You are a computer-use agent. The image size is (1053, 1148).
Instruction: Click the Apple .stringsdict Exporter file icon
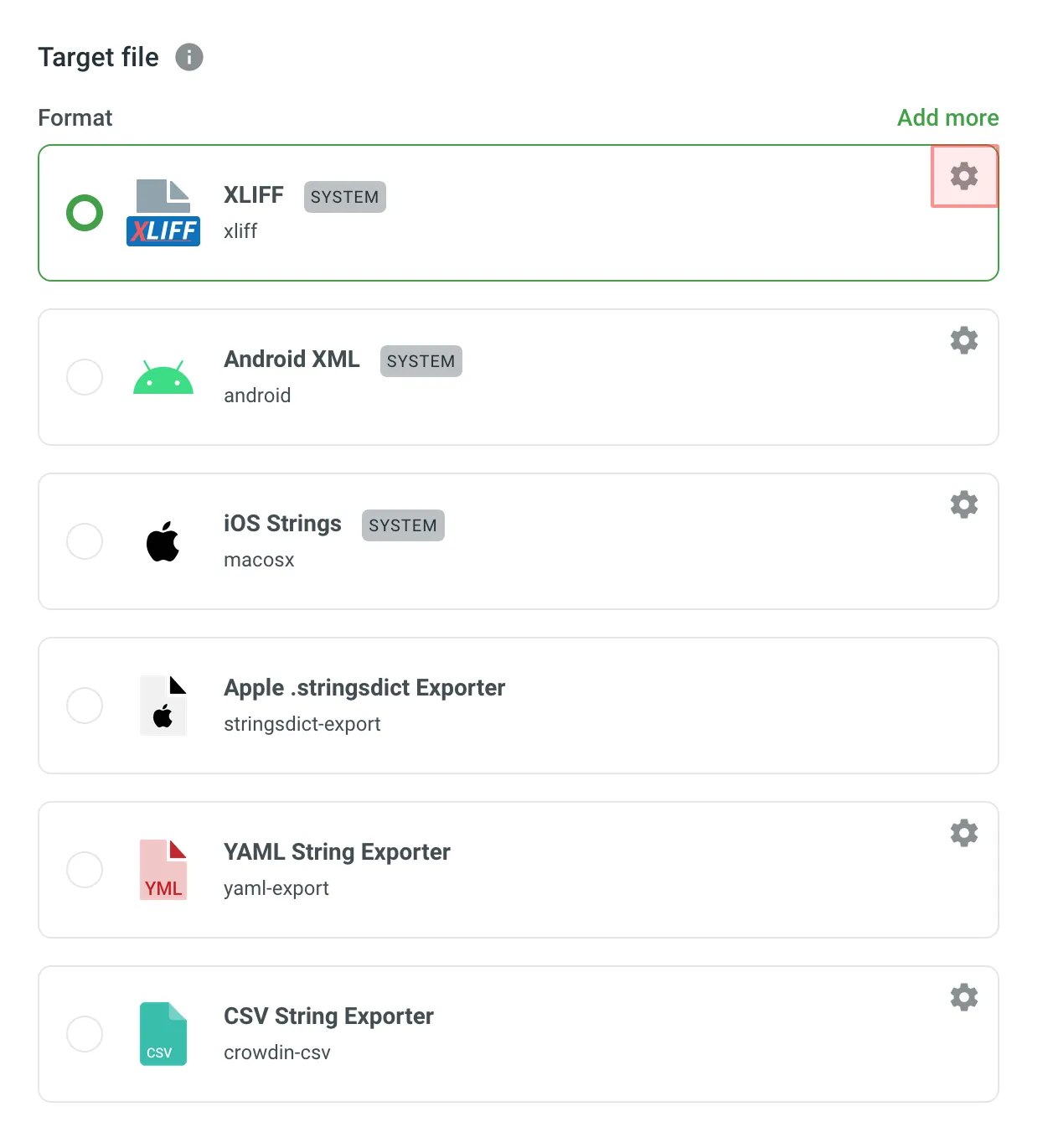(163, 705)
